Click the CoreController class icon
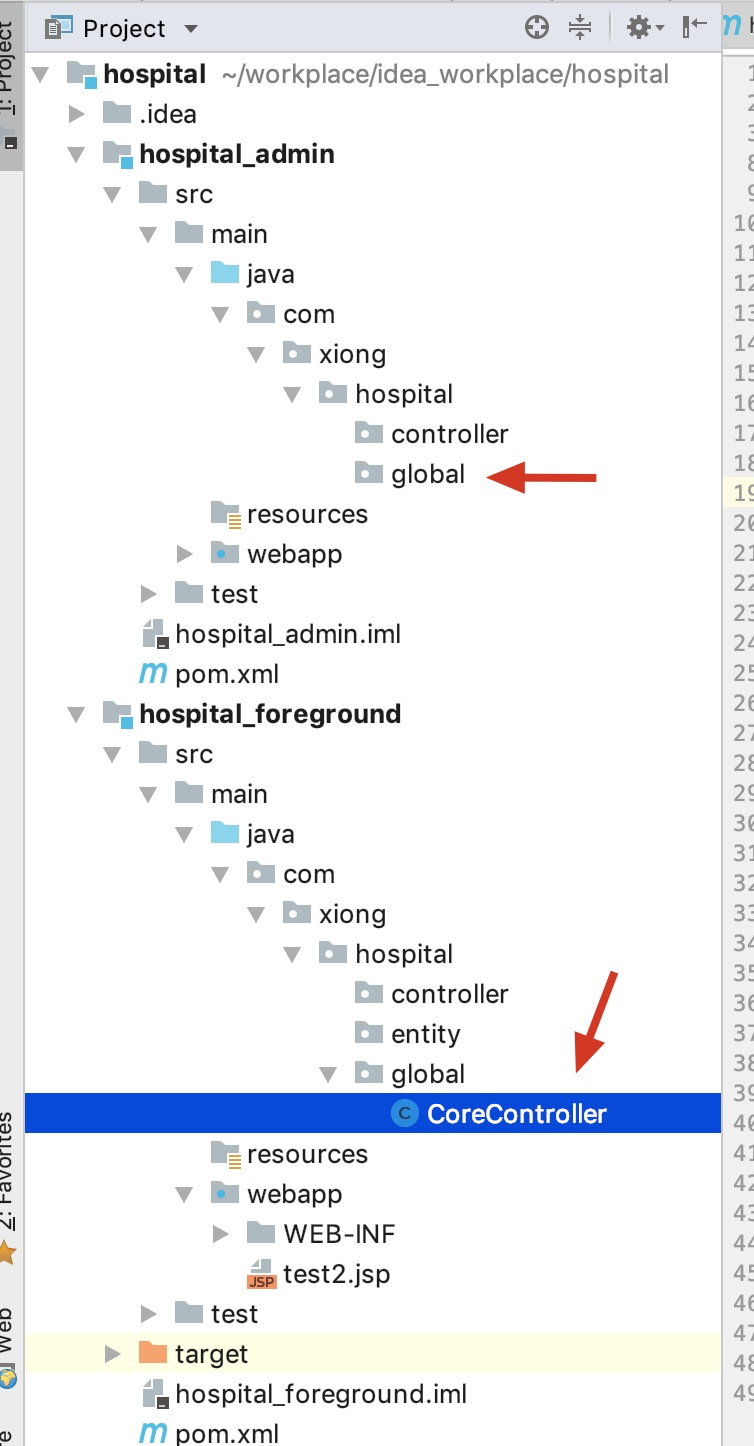The width and height of the screenshot is (754, 1446). click(x=405, y=1114)
